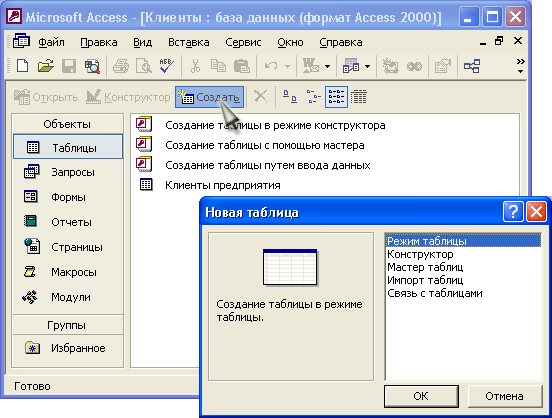The width and height of the screenshot is (552, 418).
Task: Click the Relationships icon in the toolbar
Action: (x=471, y=66)
